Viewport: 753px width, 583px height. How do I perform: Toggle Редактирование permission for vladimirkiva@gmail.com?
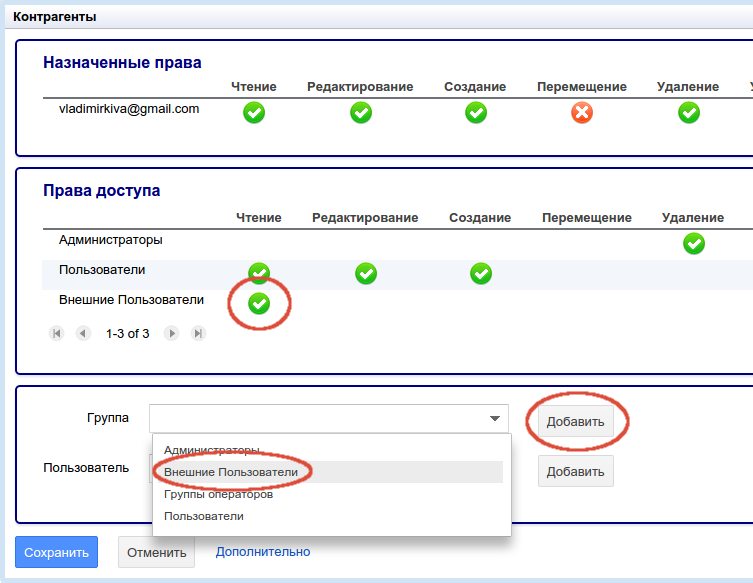pyautogui.click(x=361, y=113)
